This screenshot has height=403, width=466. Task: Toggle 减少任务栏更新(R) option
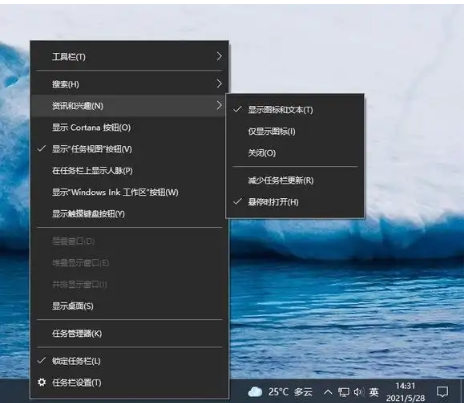tap(295, 180)
